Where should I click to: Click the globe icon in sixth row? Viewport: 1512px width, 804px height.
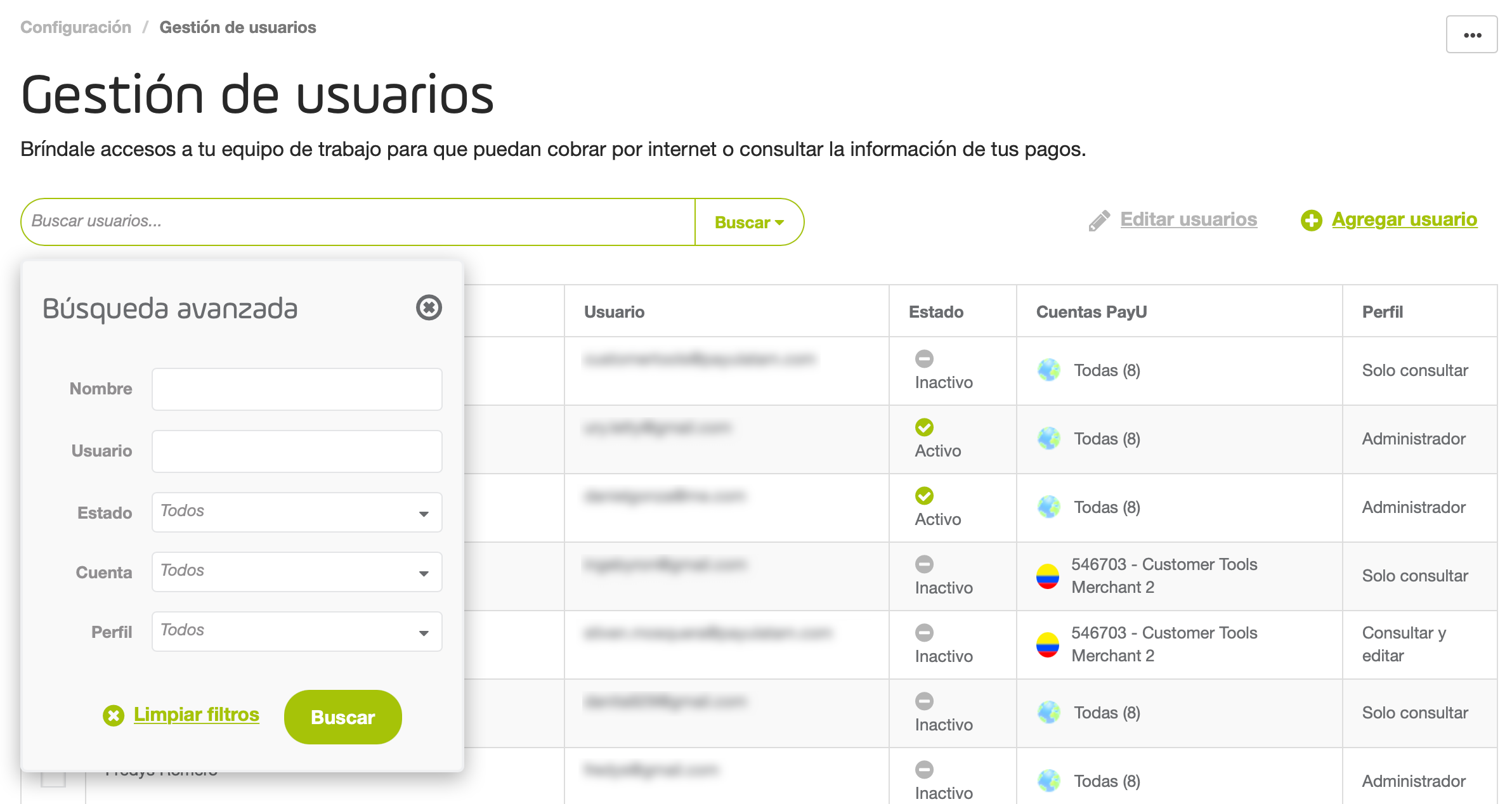point(1048,713)
